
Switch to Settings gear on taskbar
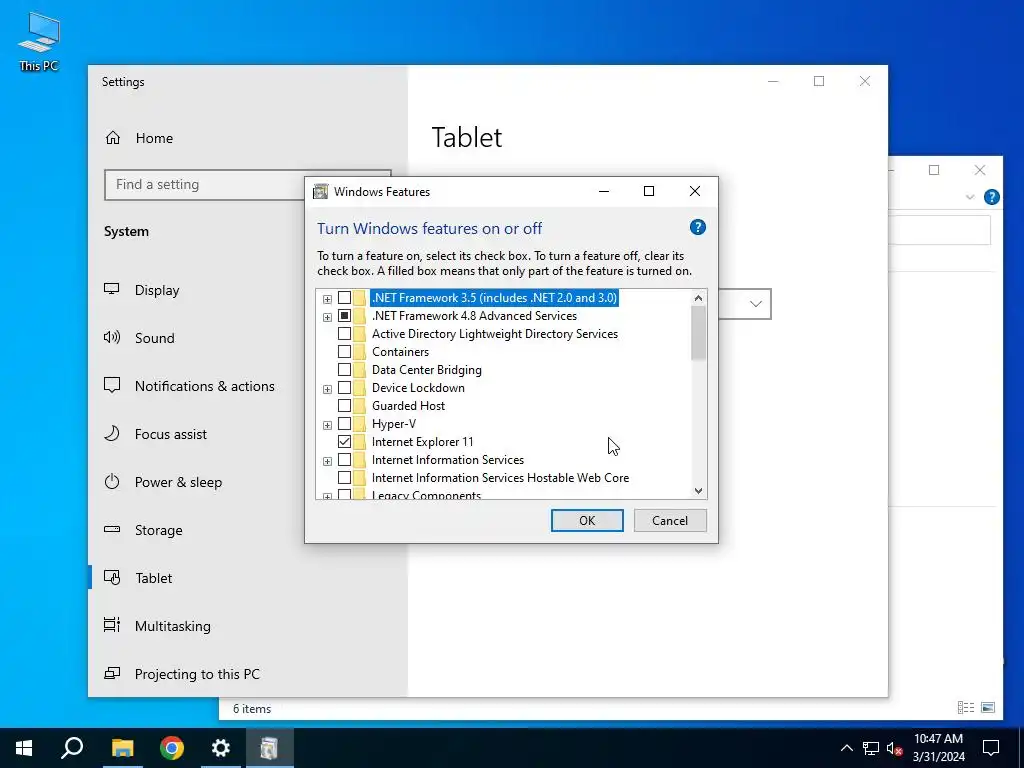221,748
